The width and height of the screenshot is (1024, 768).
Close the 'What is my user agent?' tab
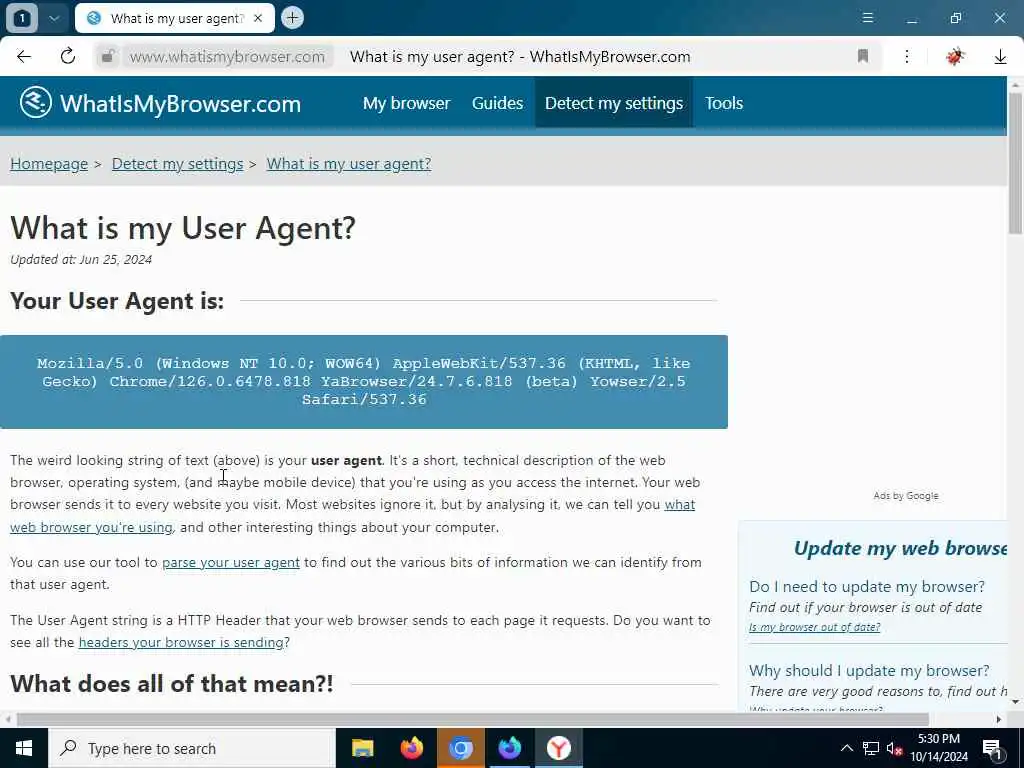tap(258, 18)
